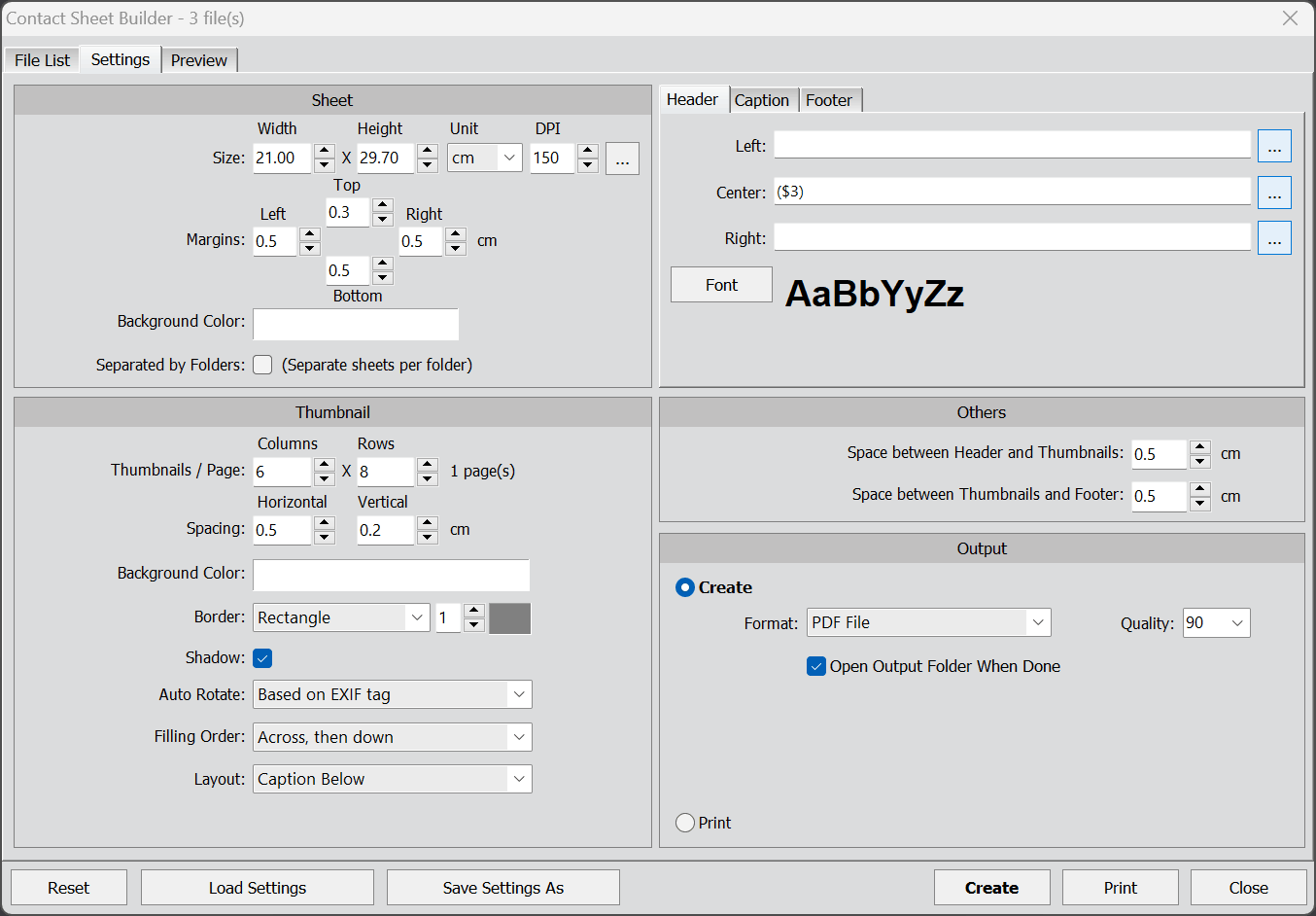Click the header Center text field
Viewport: 1316px width, 916px height.
1011,193
